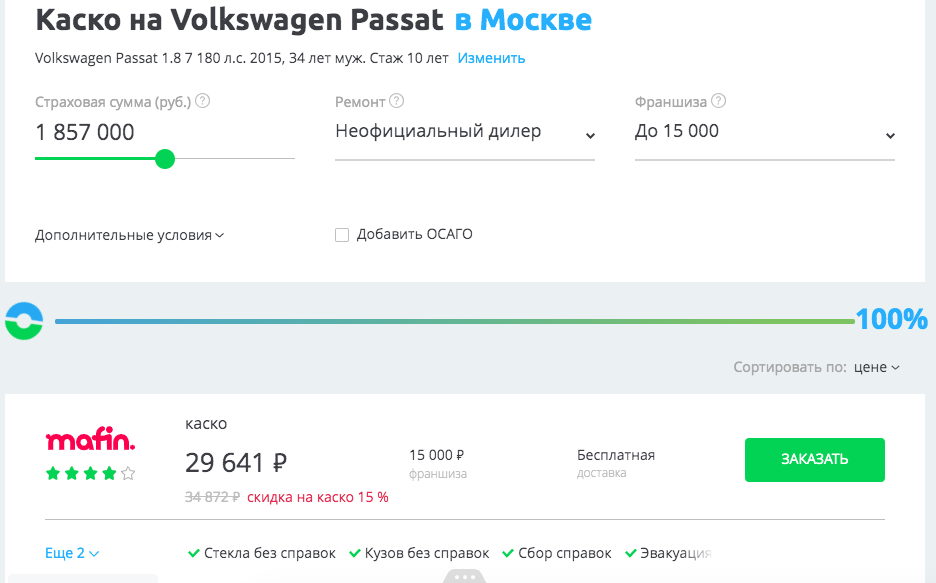Expand Дополнительные условия section
936x583 pixels.
126,234
